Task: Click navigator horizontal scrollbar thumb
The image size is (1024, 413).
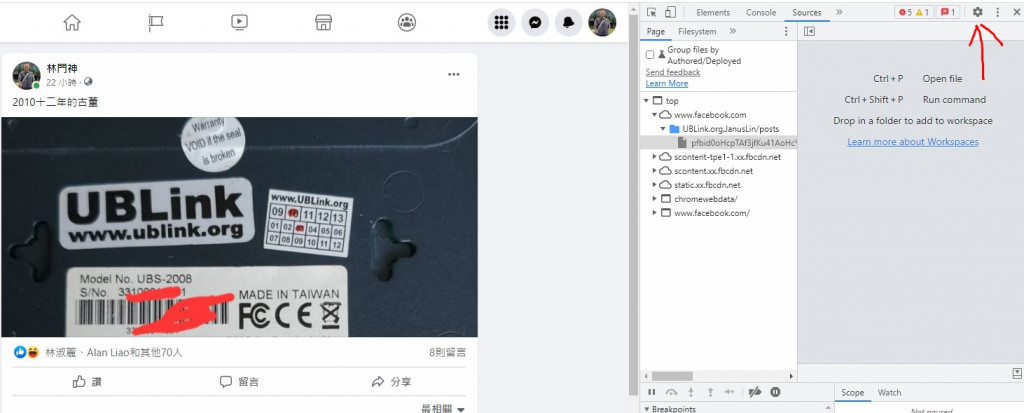Action: tap(672, 376)
